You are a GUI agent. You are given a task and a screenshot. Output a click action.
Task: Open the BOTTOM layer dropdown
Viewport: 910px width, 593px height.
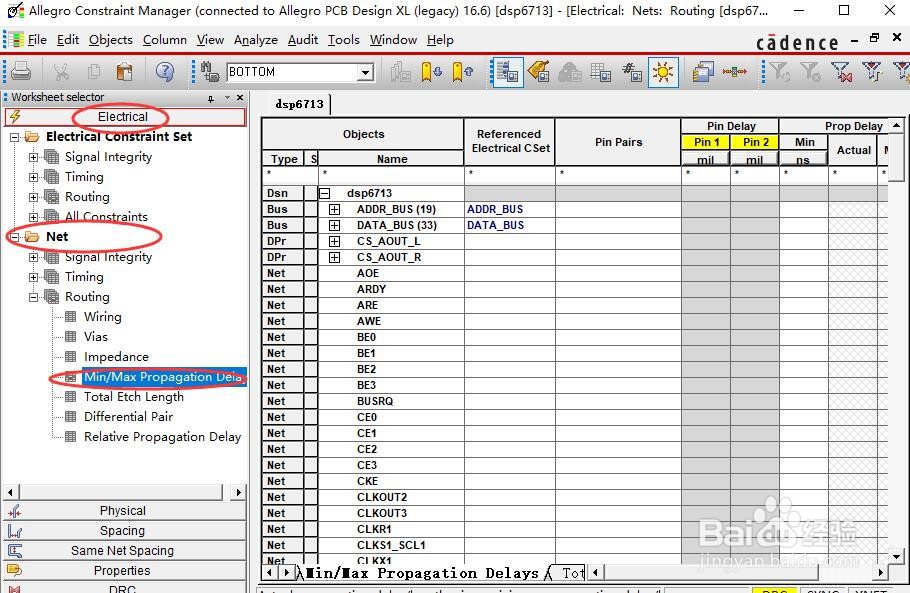coord(365,73)
